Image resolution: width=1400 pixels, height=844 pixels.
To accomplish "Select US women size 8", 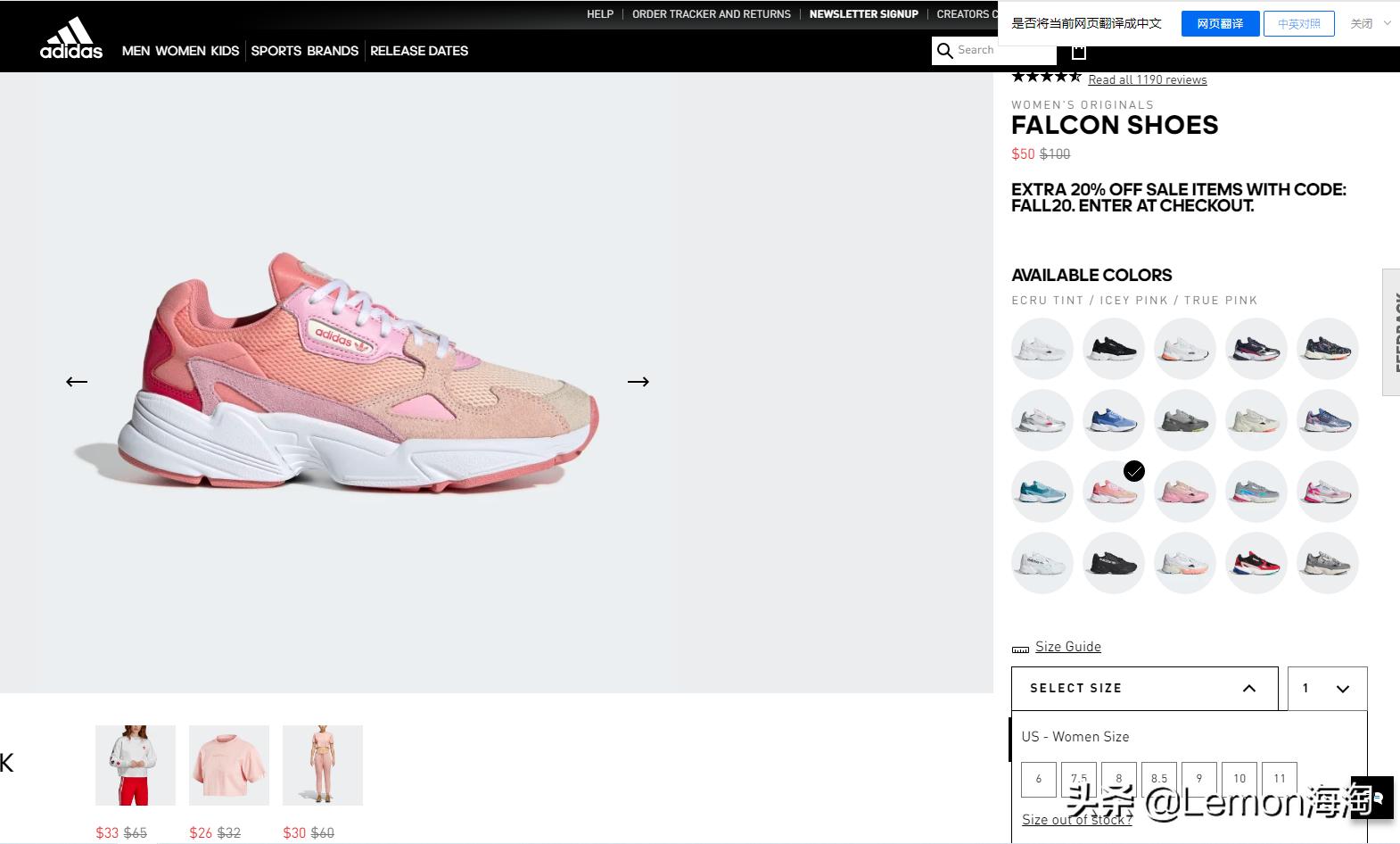I will 1119,779.
